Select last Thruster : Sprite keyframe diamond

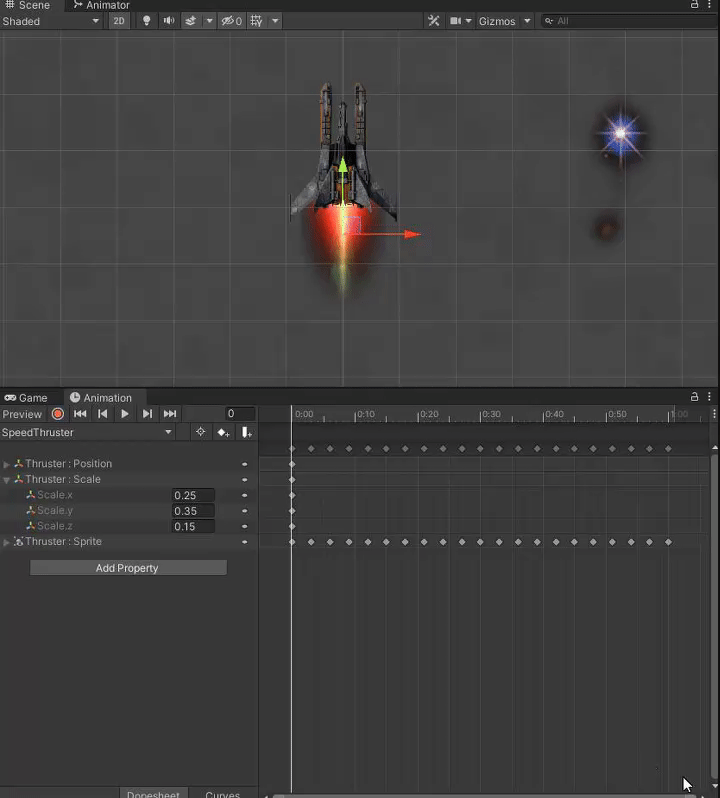click(x=669, y=542)
